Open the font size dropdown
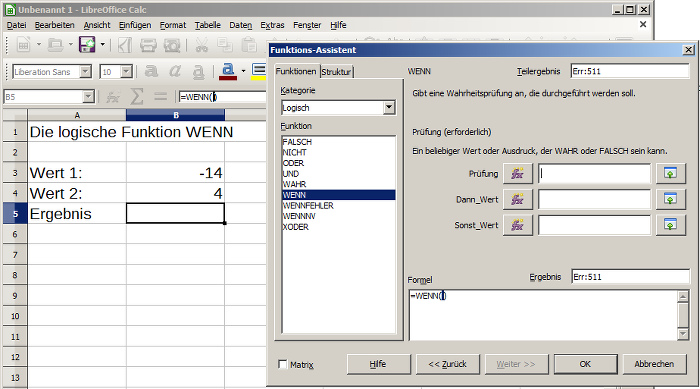 point(126,71)
